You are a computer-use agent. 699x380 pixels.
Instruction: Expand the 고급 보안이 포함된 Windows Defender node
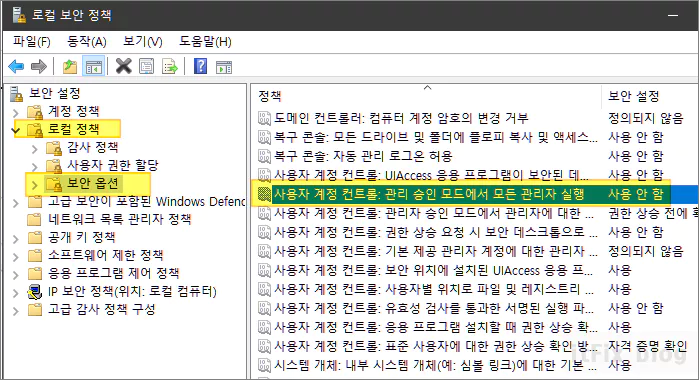(16, 203)
